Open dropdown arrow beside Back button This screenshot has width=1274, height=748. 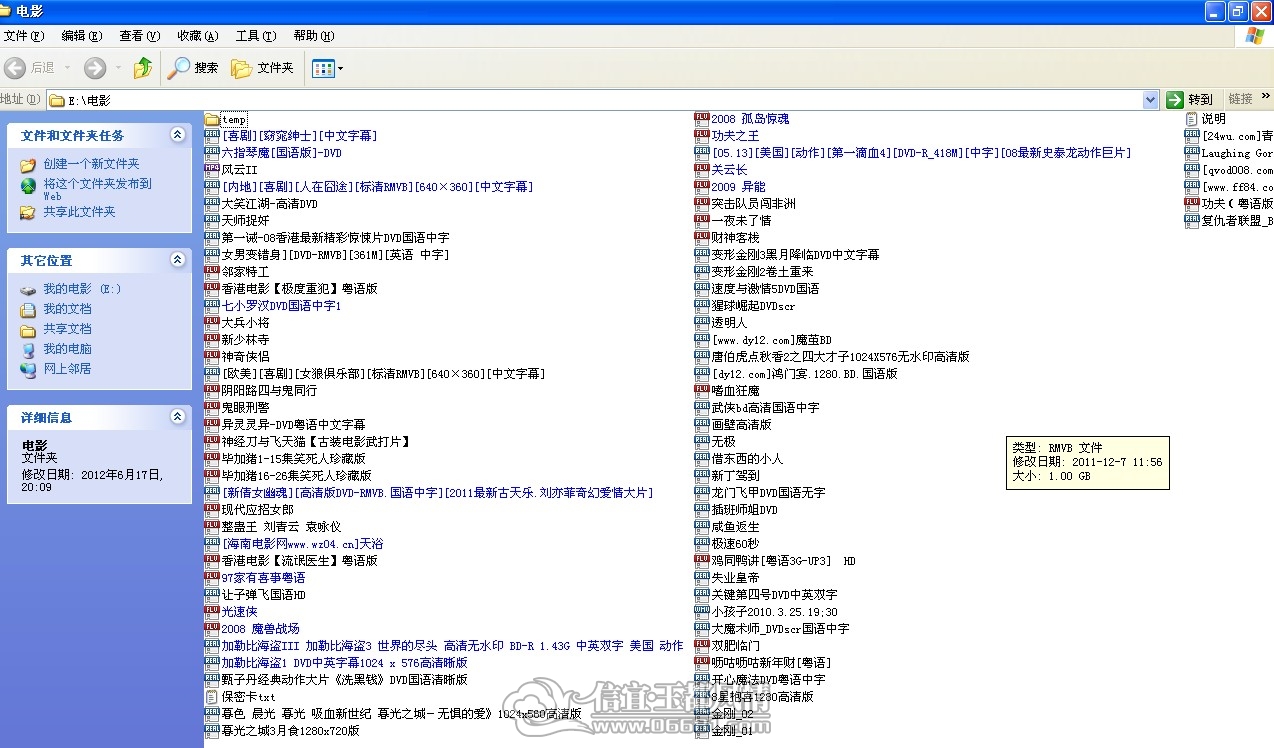point(68,68)
